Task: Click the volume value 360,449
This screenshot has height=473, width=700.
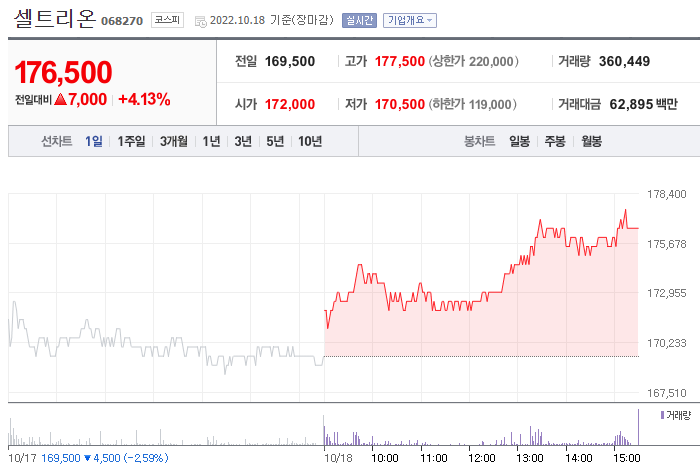Action: 624,61
